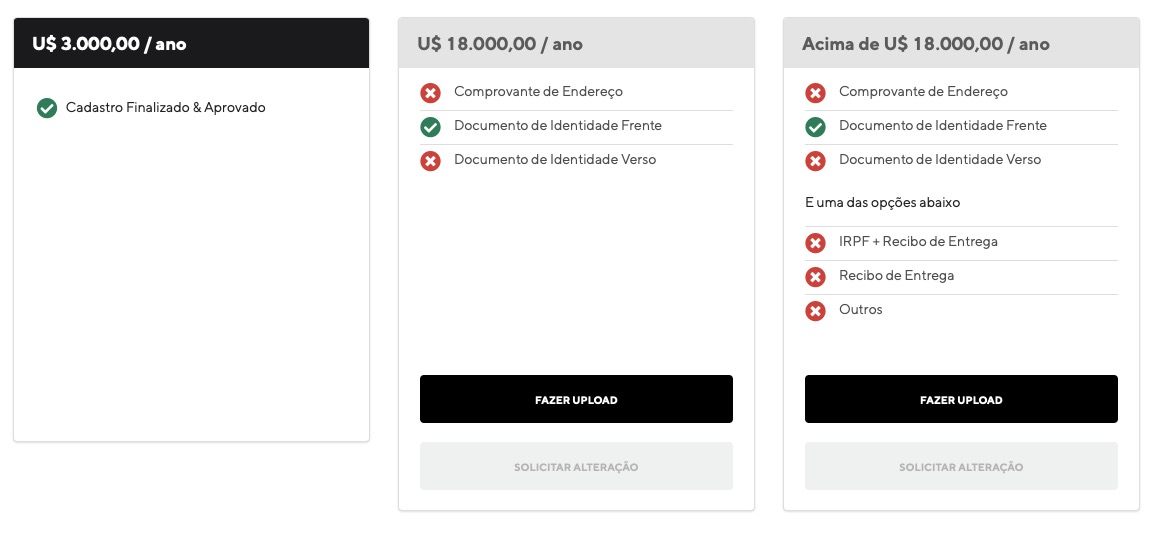This screenshot has height=543, width=1159.
Task: Click FAZER UPLOAD in U$ 18.000,00 card
Action: click(576, 399)
